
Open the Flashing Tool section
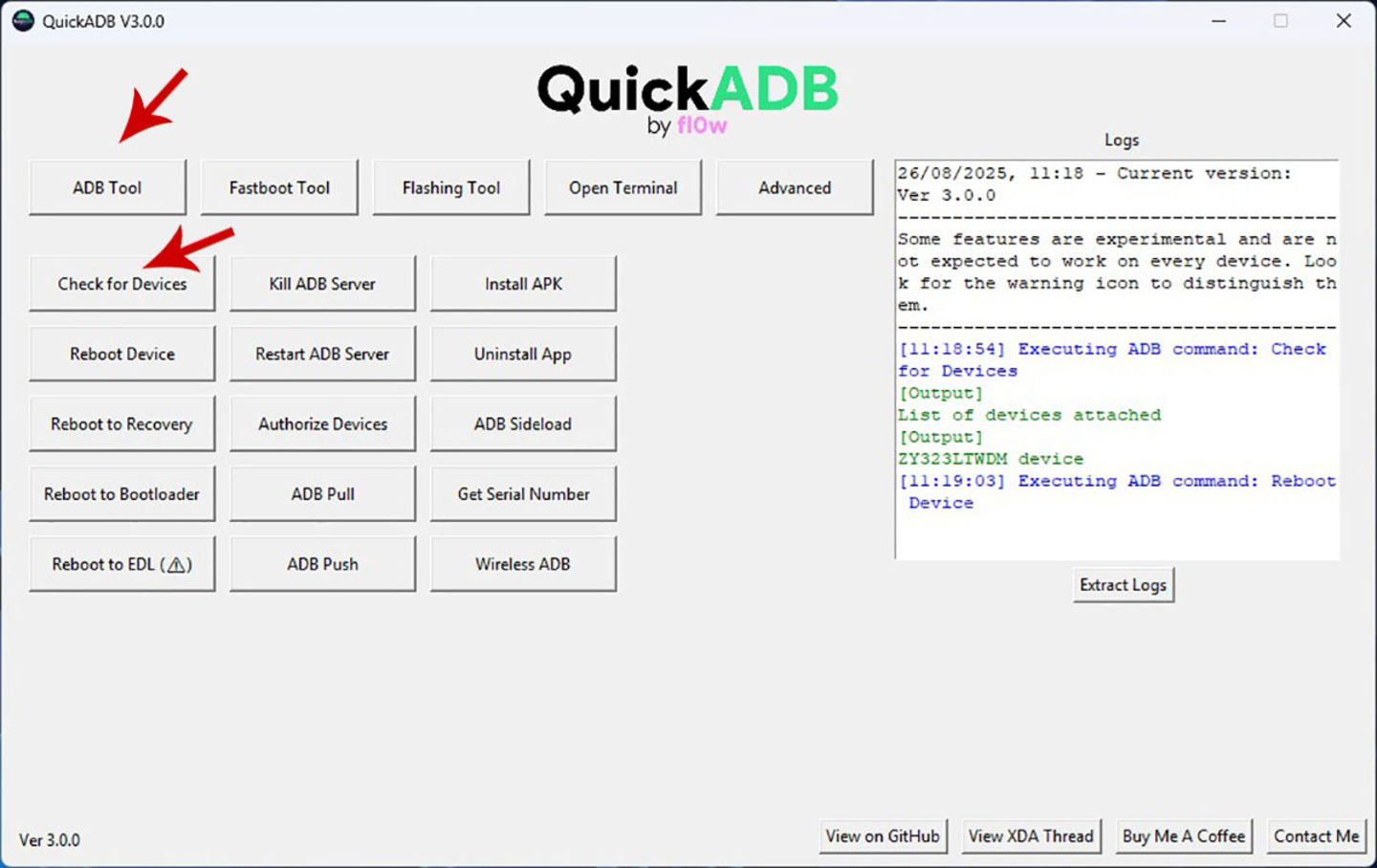(x=451, y=187)
